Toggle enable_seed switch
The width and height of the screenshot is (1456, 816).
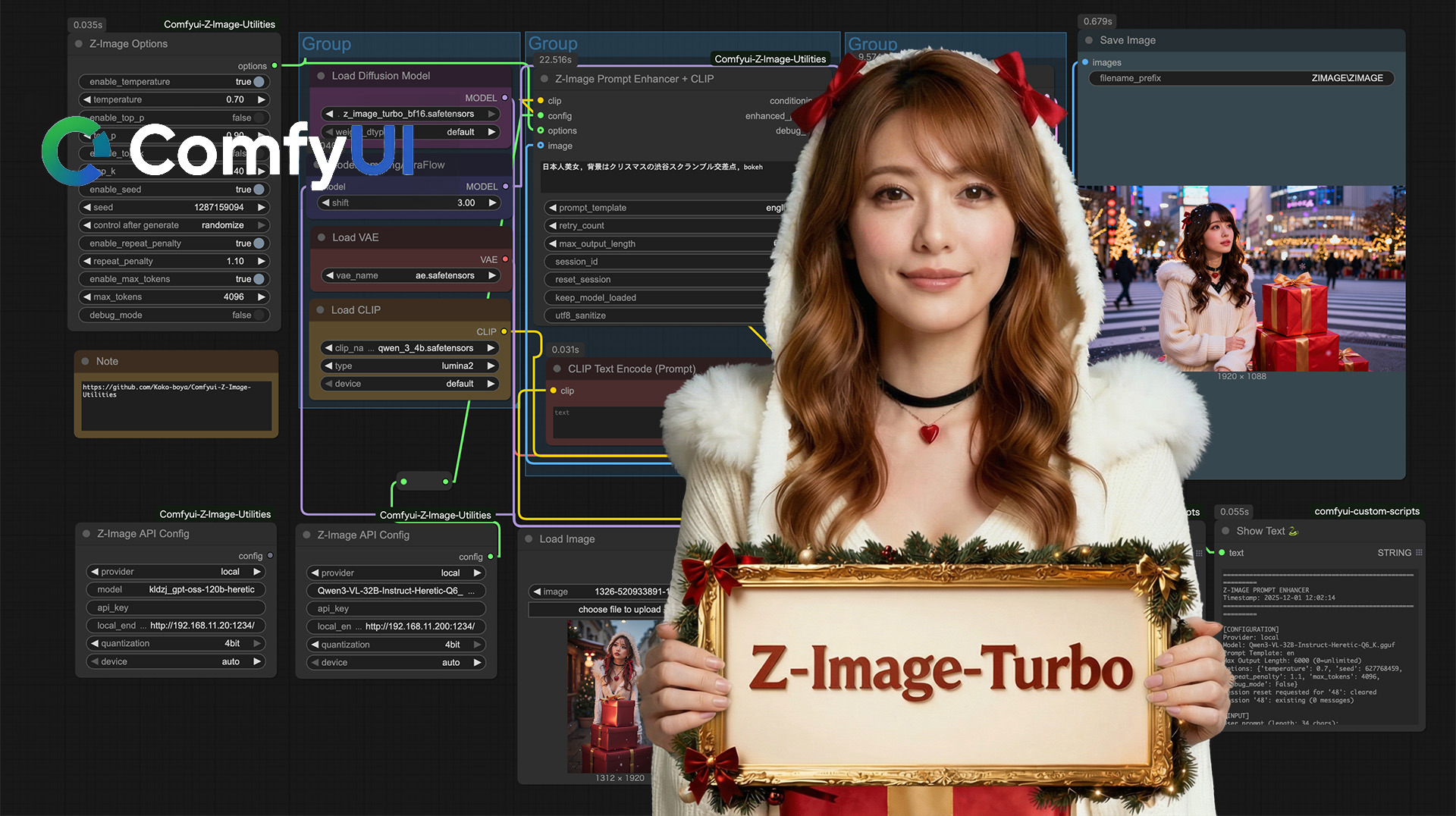pos(259,190)
